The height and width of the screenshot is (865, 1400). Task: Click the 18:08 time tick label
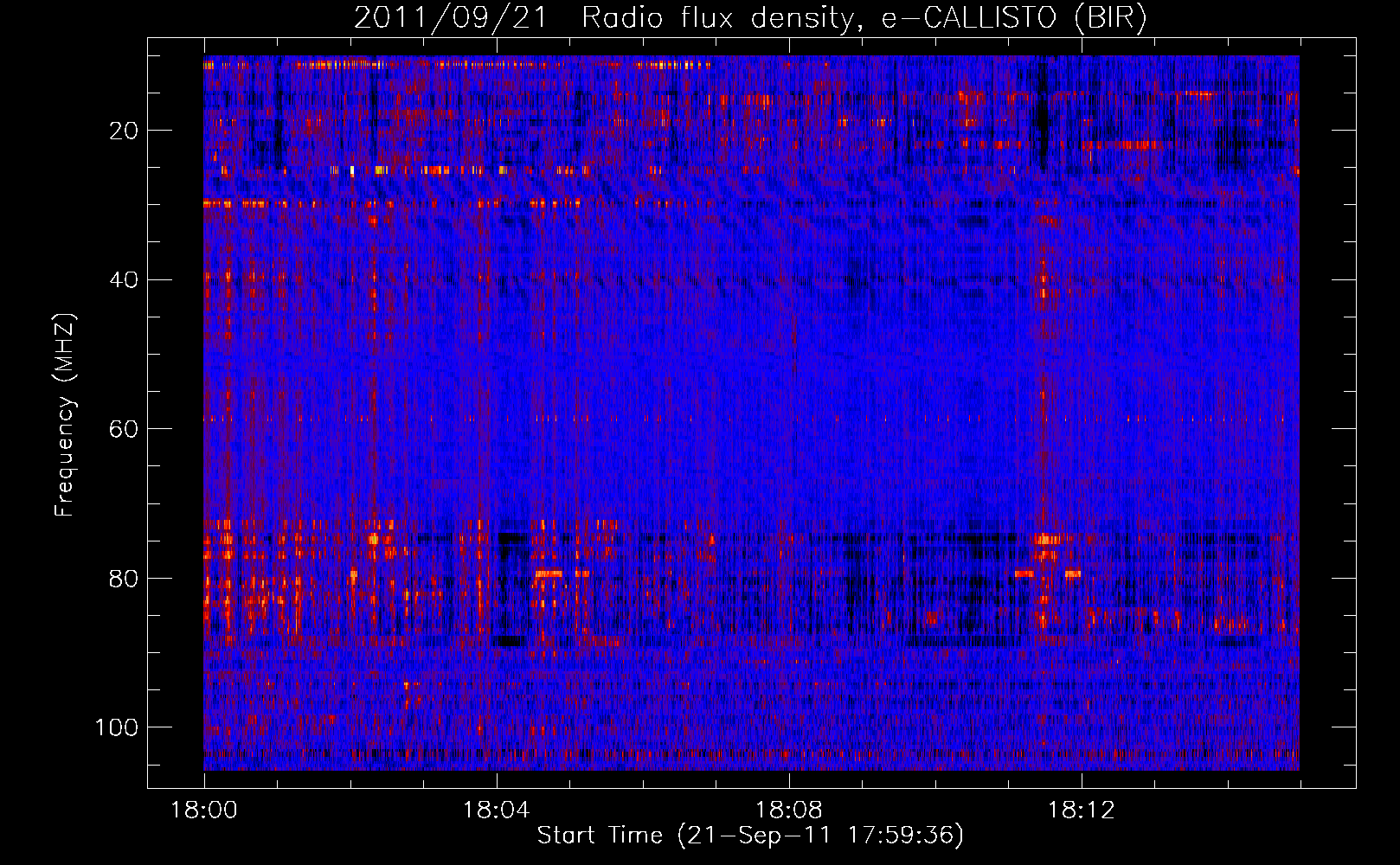[x=788, y=810]
